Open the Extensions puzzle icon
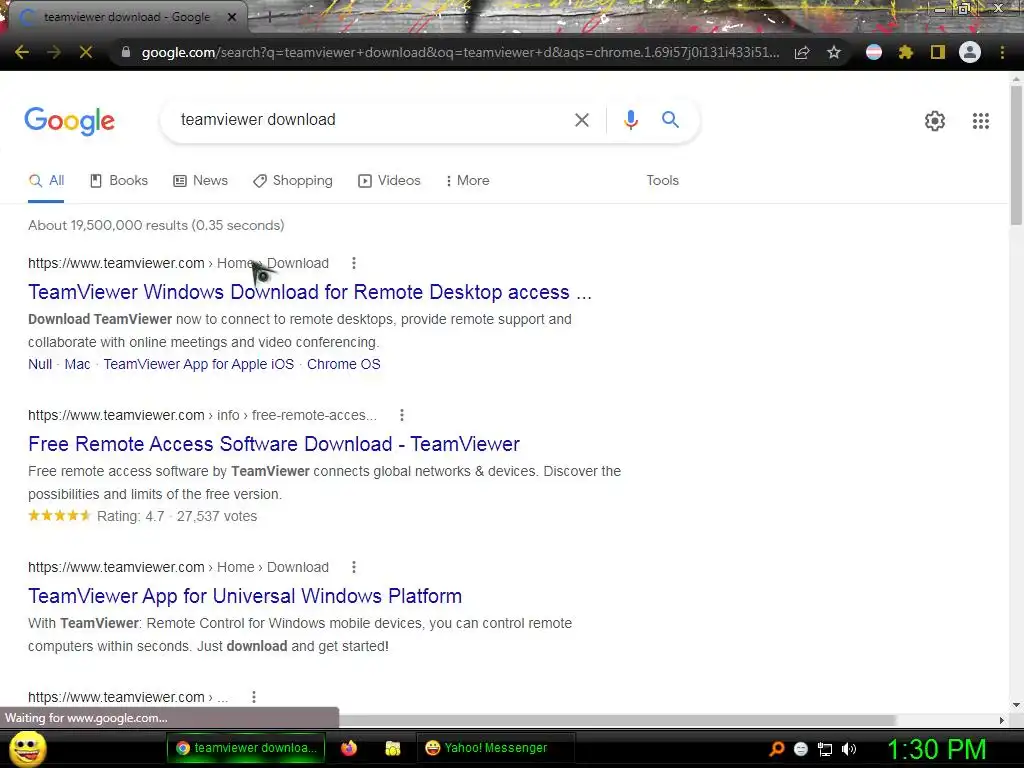Image resolution: width=1024 pixels, height=768 pixels. click(905, 52)
